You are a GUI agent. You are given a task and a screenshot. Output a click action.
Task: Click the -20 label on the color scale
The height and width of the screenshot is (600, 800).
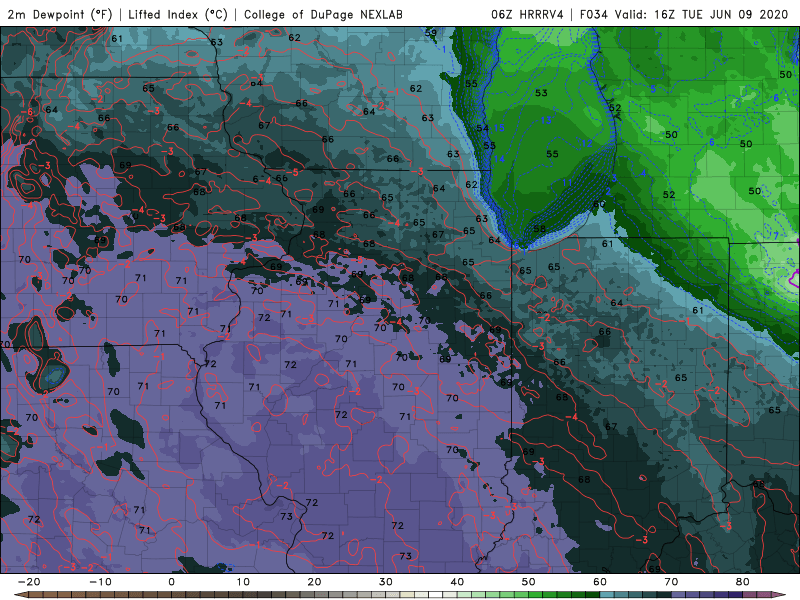[x=29, y=582]
